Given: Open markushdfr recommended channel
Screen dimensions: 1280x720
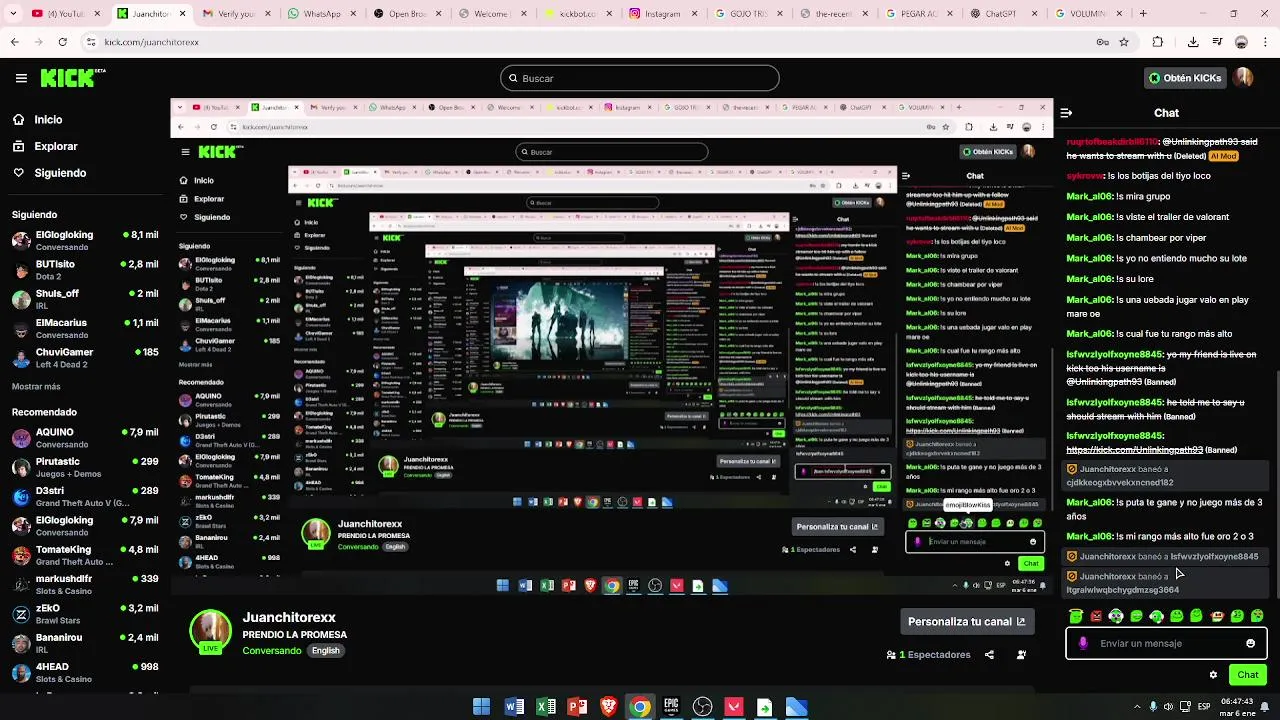Looking at the screenshot, I should pyautogui.click(x=84, y=584).
